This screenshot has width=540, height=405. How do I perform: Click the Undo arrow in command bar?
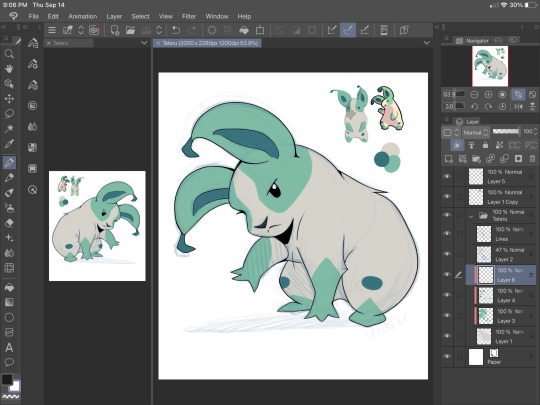[x=176, y=30]
